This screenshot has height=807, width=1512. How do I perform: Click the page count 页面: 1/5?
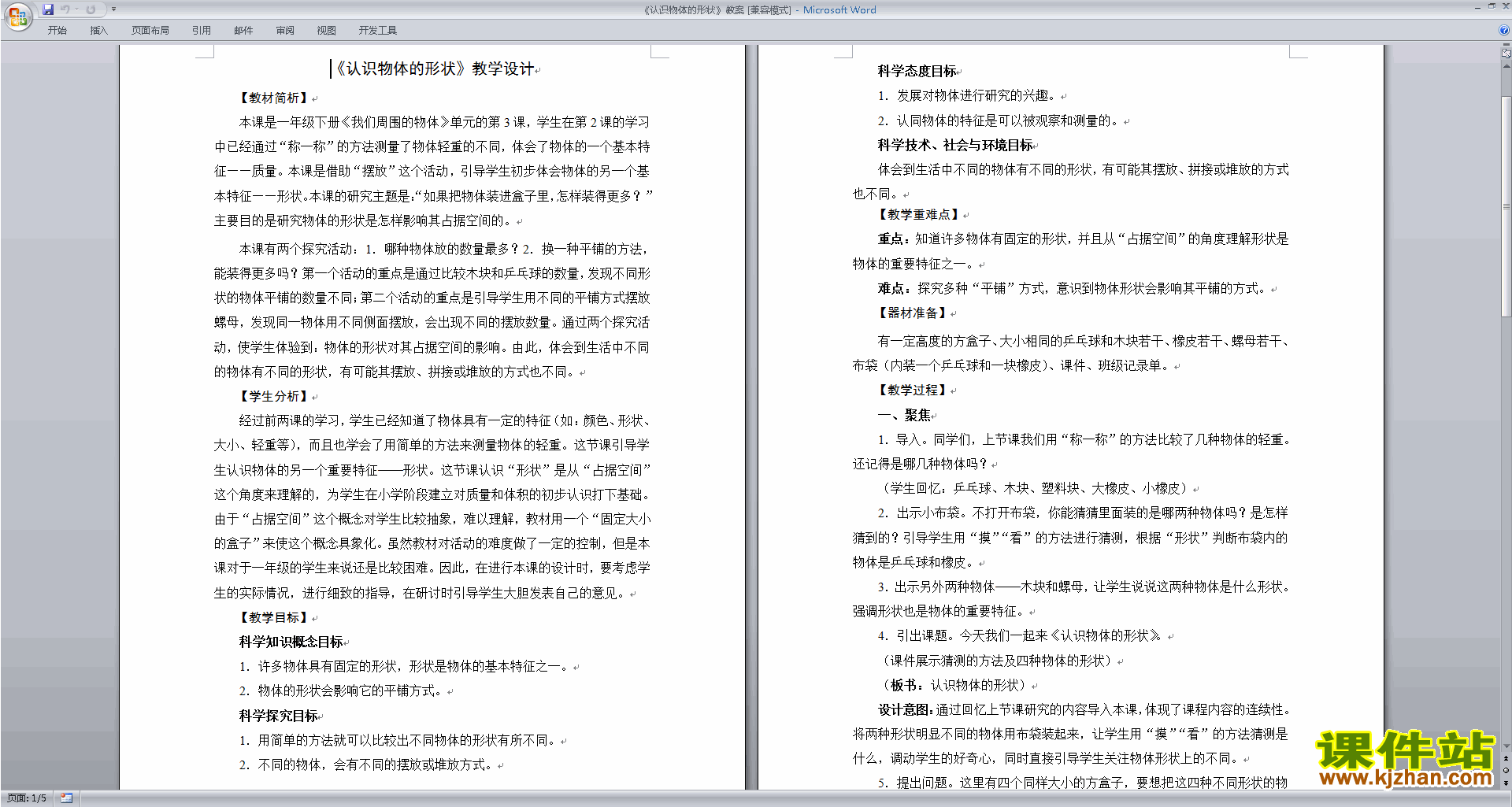tap(27, 798)
